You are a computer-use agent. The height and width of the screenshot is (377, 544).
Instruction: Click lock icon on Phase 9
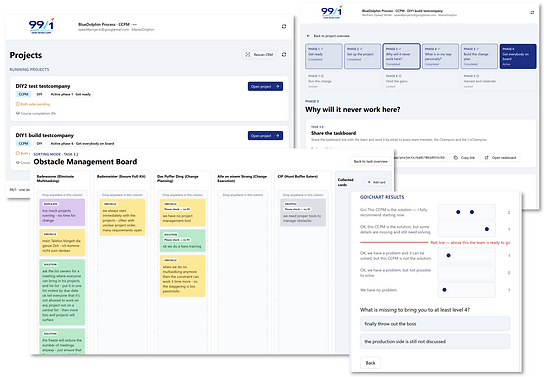[477, 76]
